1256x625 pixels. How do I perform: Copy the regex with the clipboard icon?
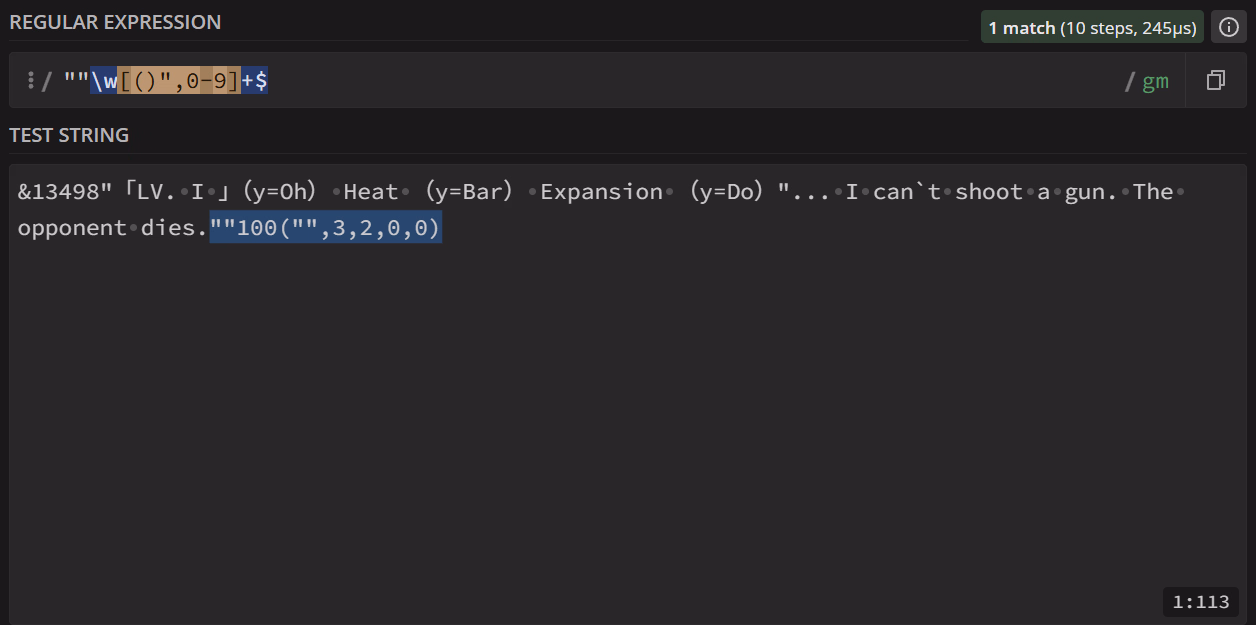[x=1216, y=80]
